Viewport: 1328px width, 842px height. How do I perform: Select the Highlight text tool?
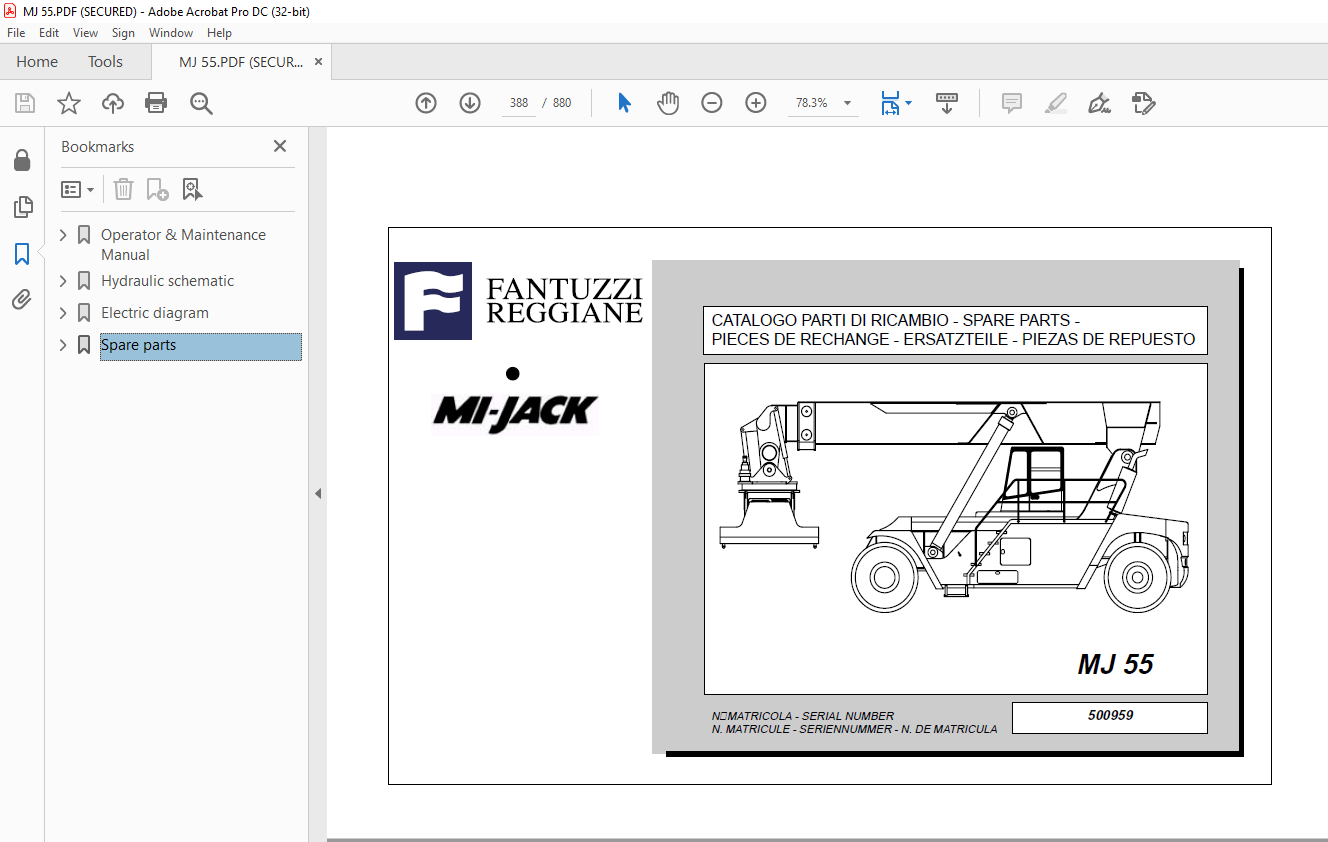1056,103
